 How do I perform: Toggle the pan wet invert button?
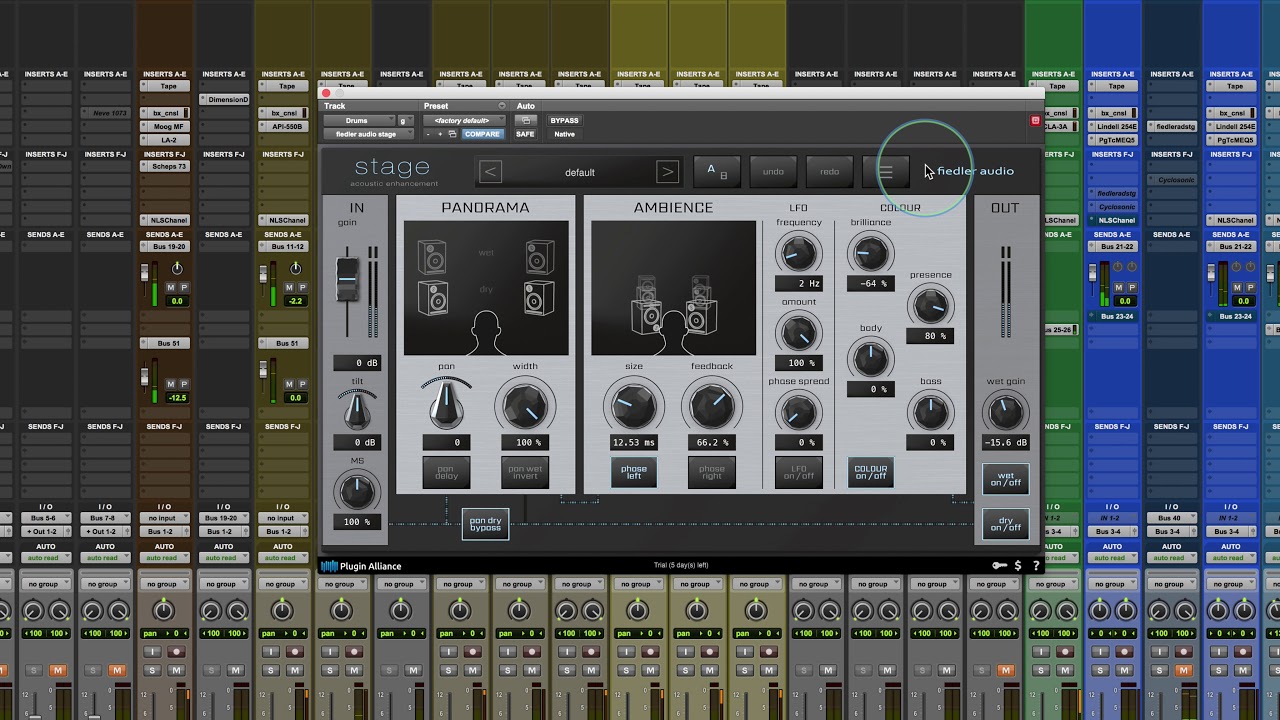525,472
